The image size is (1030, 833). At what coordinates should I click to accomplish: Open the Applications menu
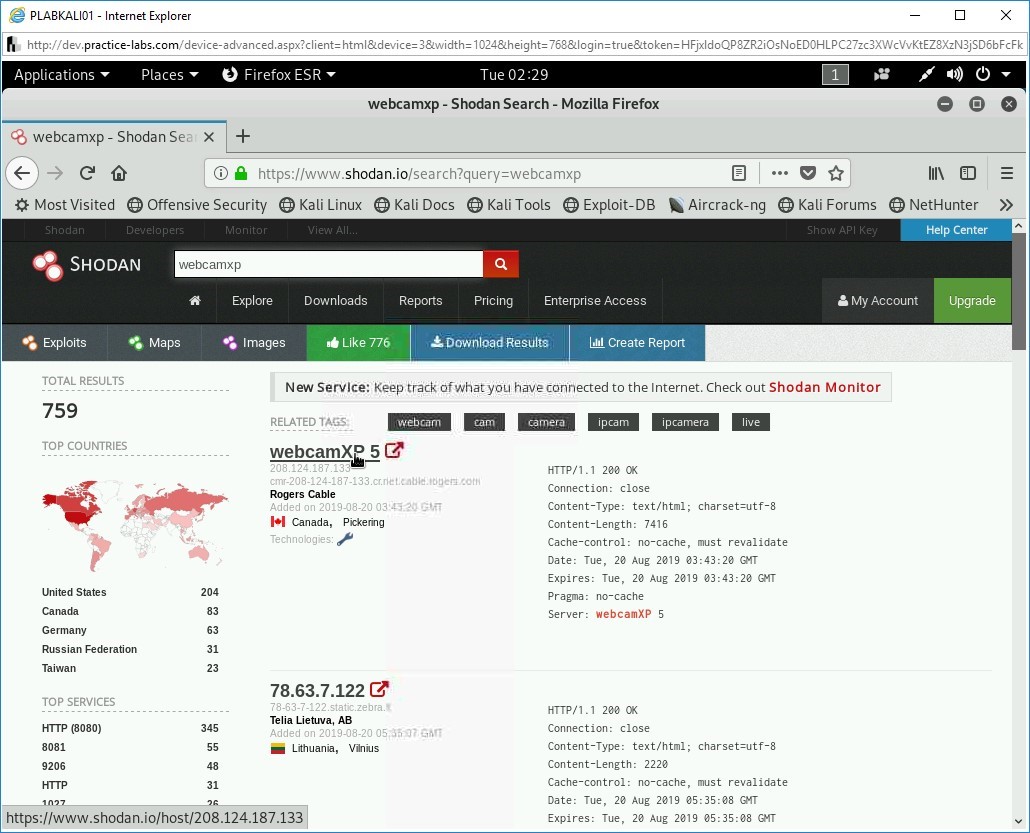click(x=56, y=74)
